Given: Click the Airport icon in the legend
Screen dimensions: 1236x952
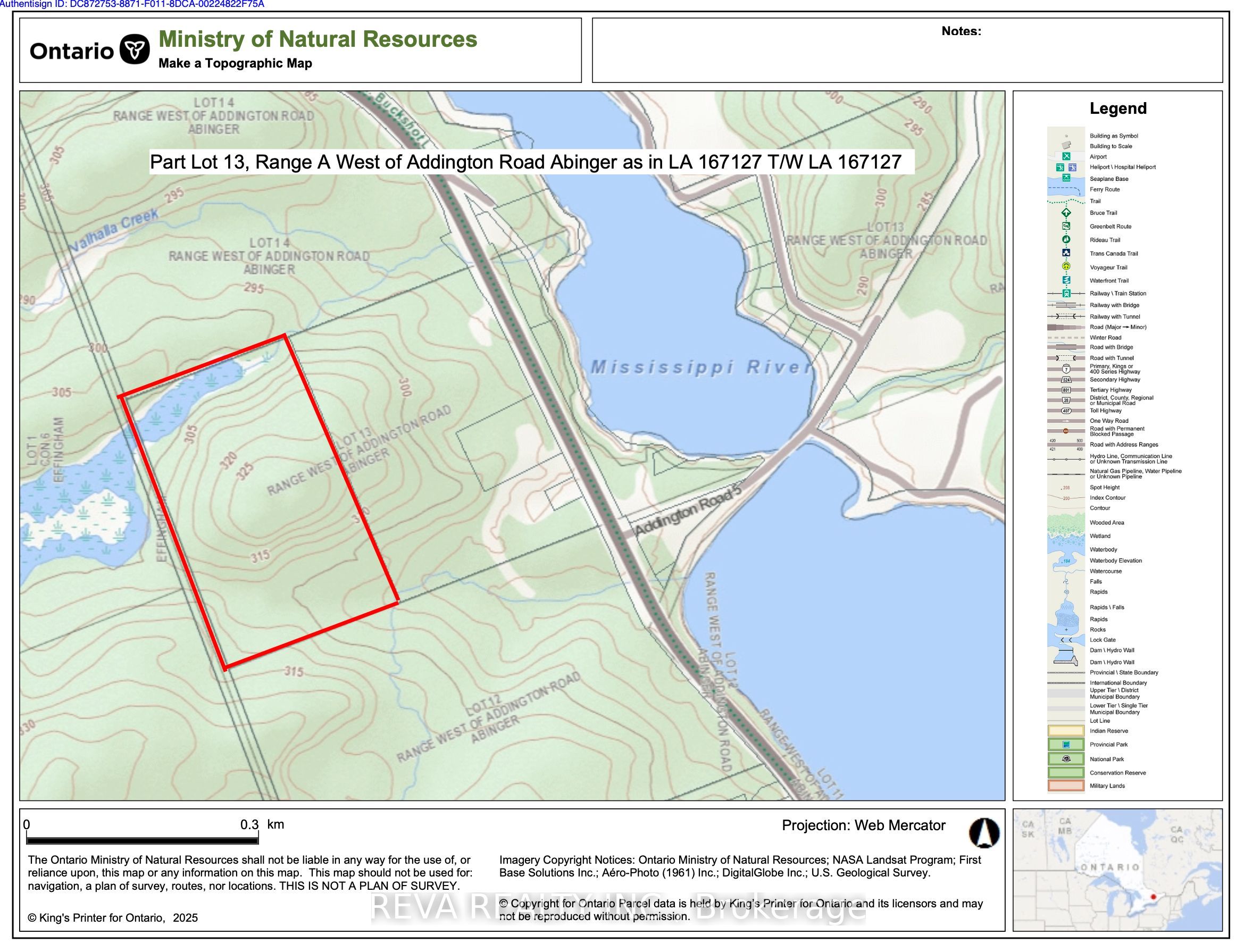Looking at the screenshot, I should click(x=1066, y=156).
